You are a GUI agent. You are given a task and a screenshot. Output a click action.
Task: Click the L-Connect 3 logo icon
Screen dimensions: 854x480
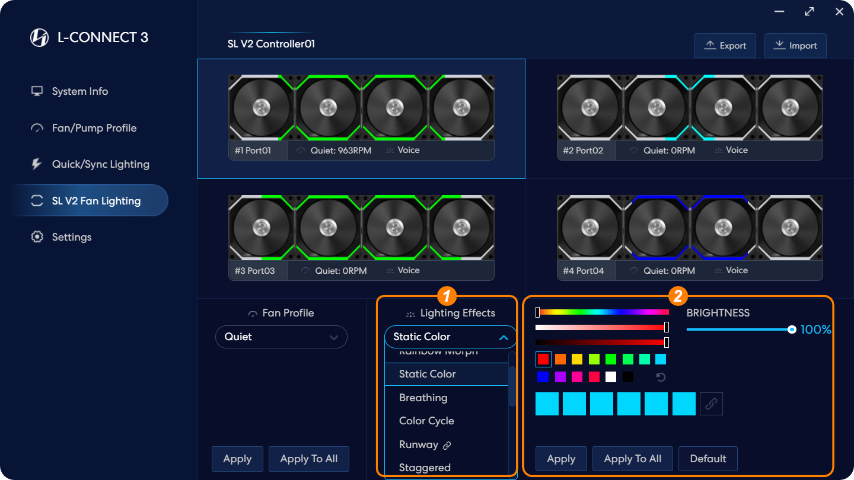[x=39, y=38]
